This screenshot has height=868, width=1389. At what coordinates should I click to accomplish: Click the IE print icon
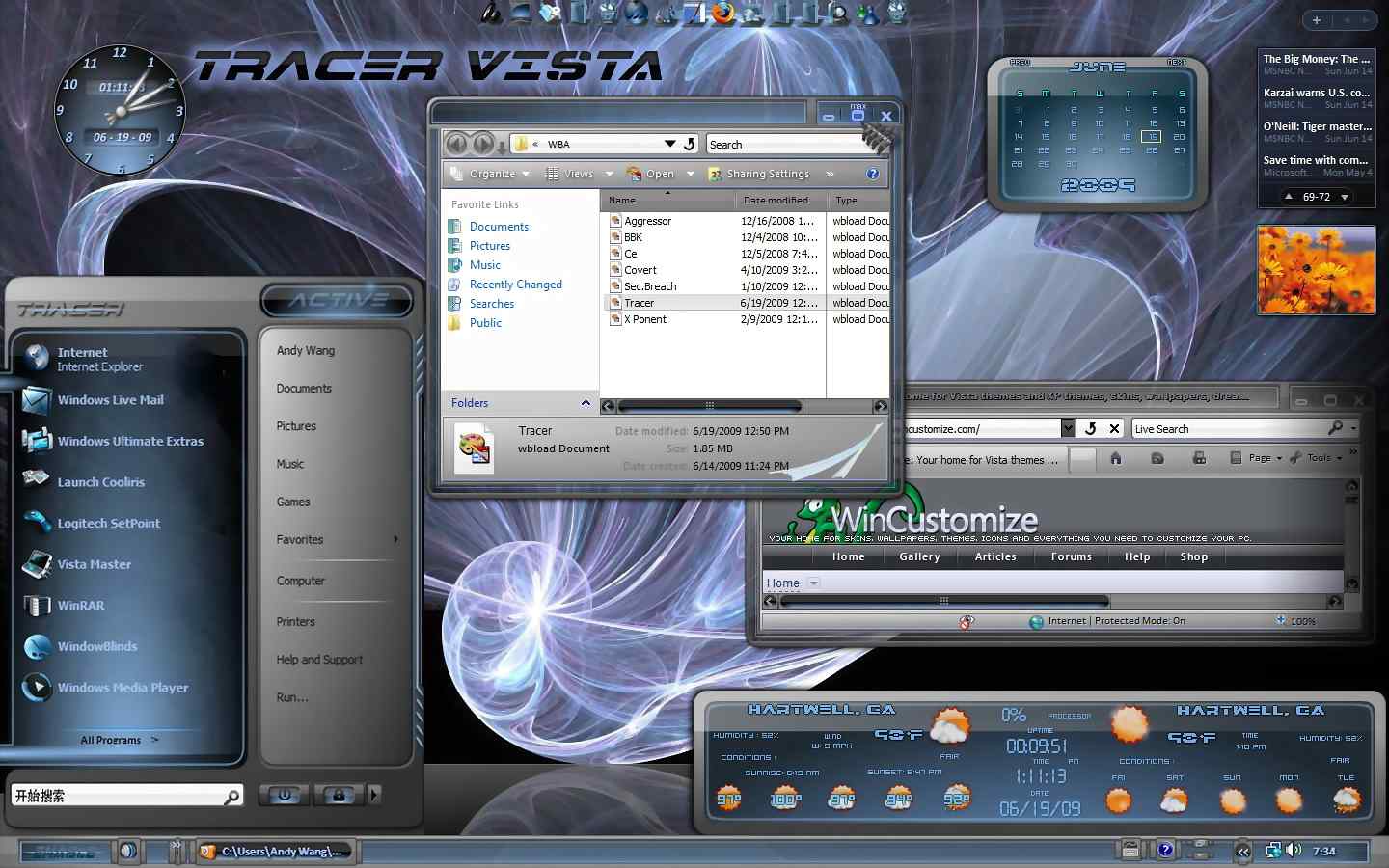1199,458
